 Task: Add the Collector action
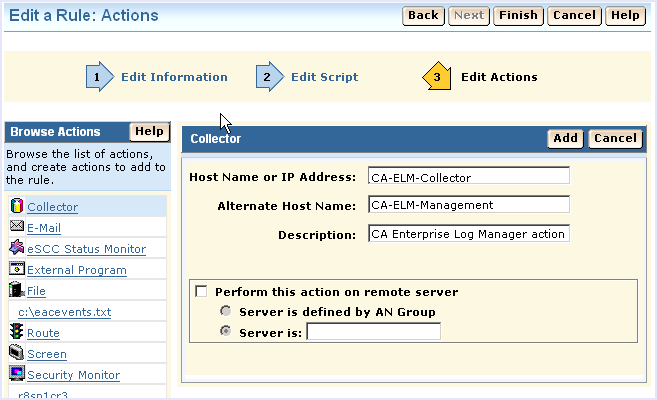(x=566, y=139)
